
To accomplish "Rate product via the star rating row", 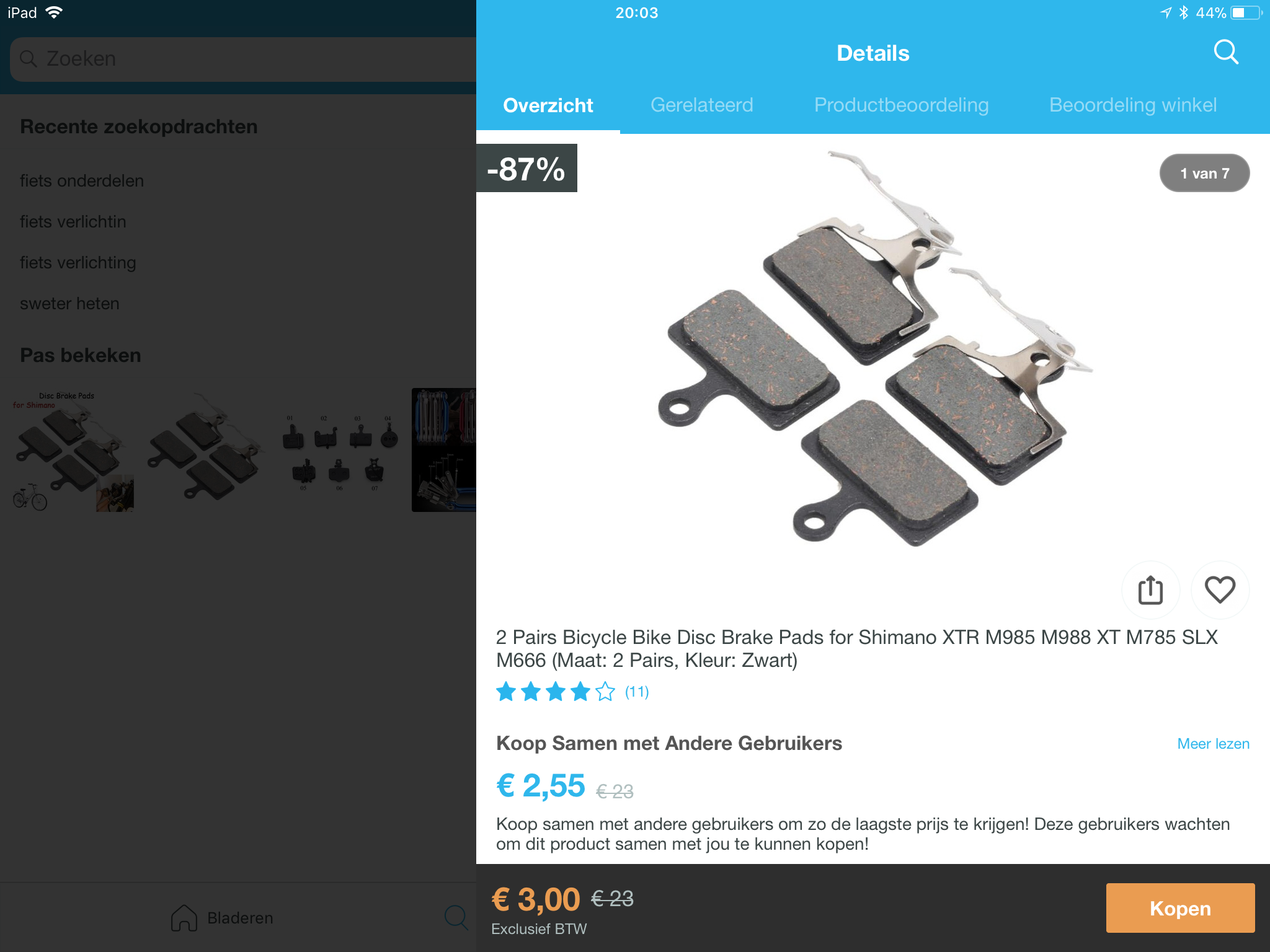I will [x=556, y=691].
